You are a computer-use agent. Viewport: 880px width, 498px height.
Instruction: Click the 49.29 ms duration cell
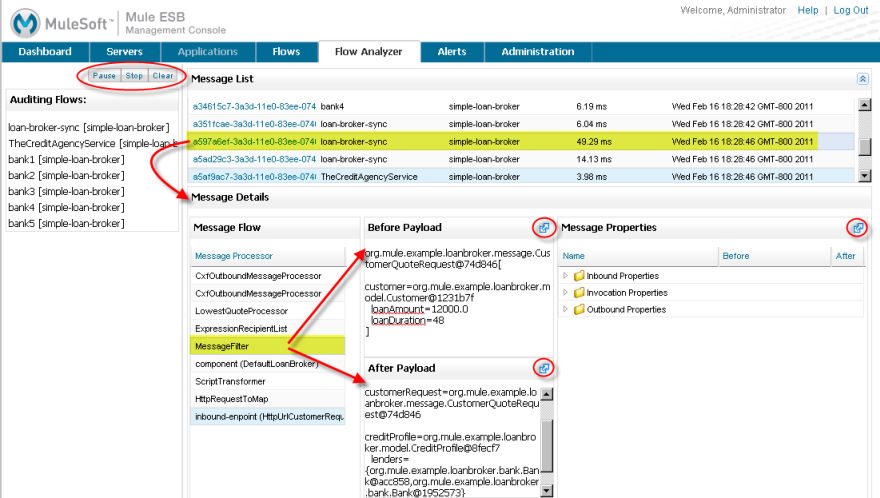point(594,141)
